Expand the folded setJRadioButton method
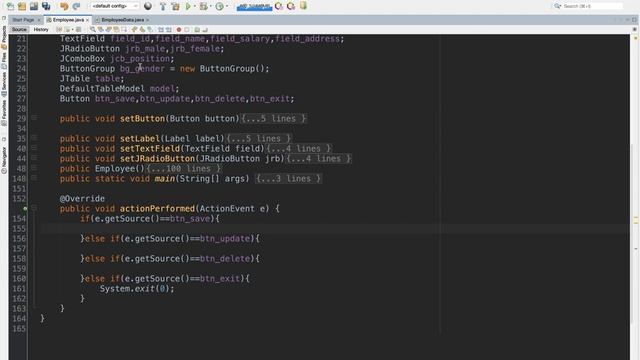This screenshot has height=360, width=640. [34, 158]
